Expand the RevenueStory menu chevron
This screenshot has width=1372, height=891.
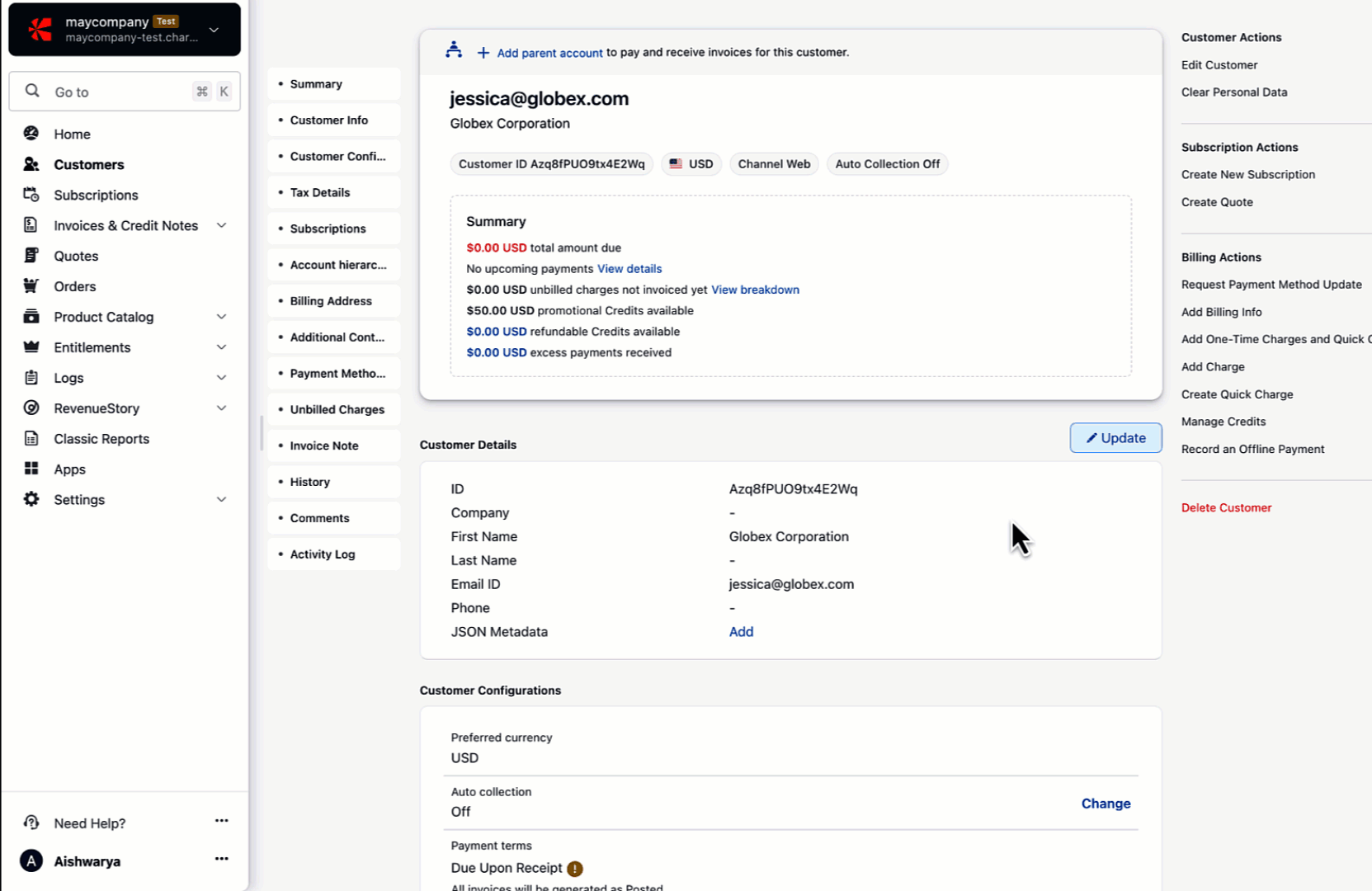pos(221,408)
